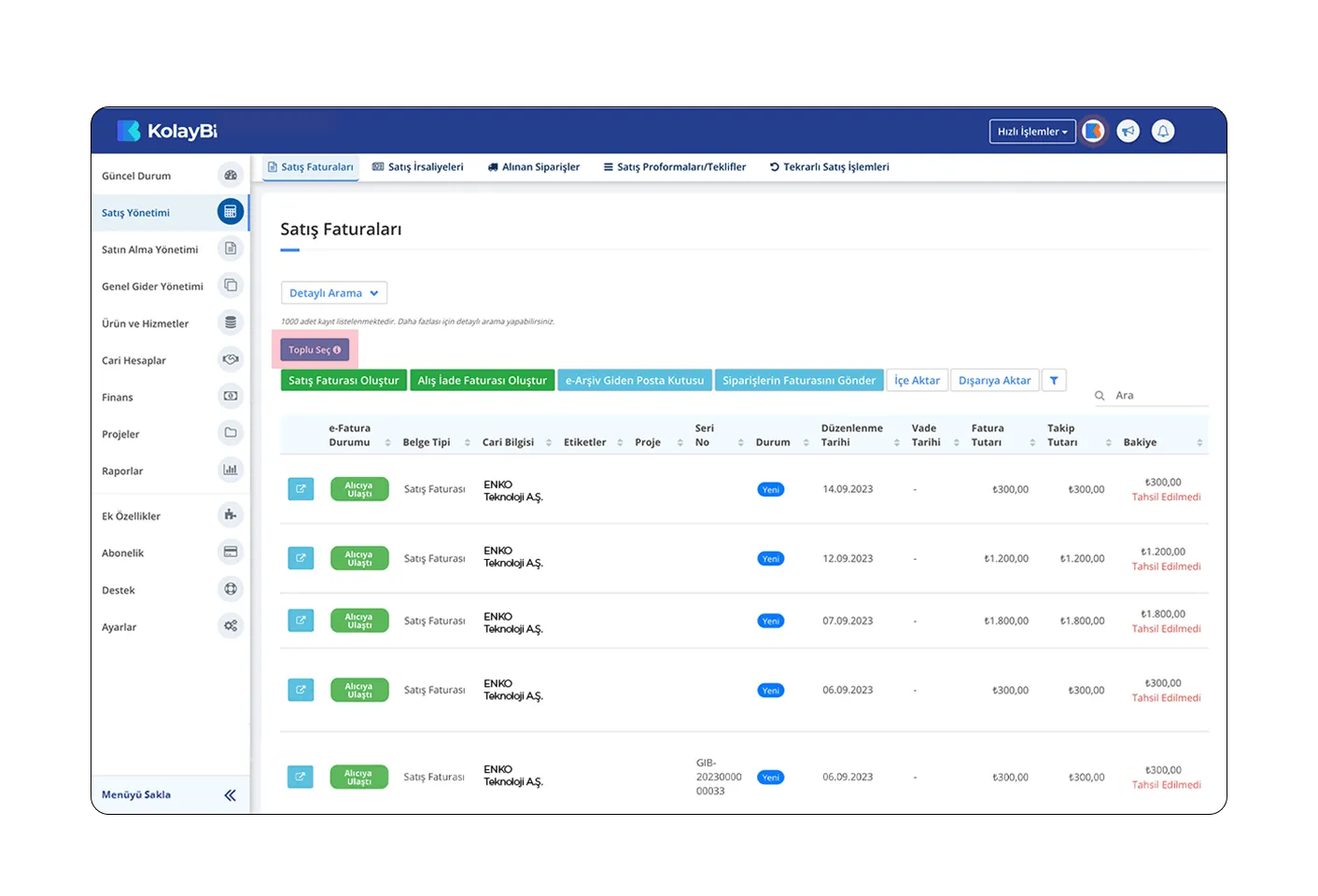
Task: Click the Finans money icon
Action: tap(231, 396)
